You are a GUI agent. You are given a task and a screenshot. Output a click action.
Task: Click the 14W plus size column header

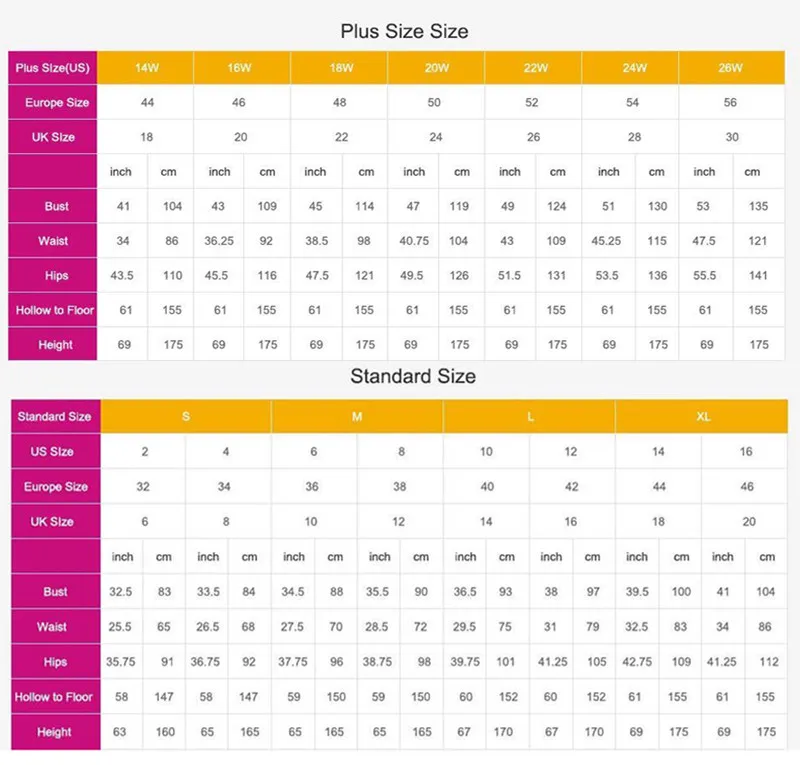click(x=147, y=68)
